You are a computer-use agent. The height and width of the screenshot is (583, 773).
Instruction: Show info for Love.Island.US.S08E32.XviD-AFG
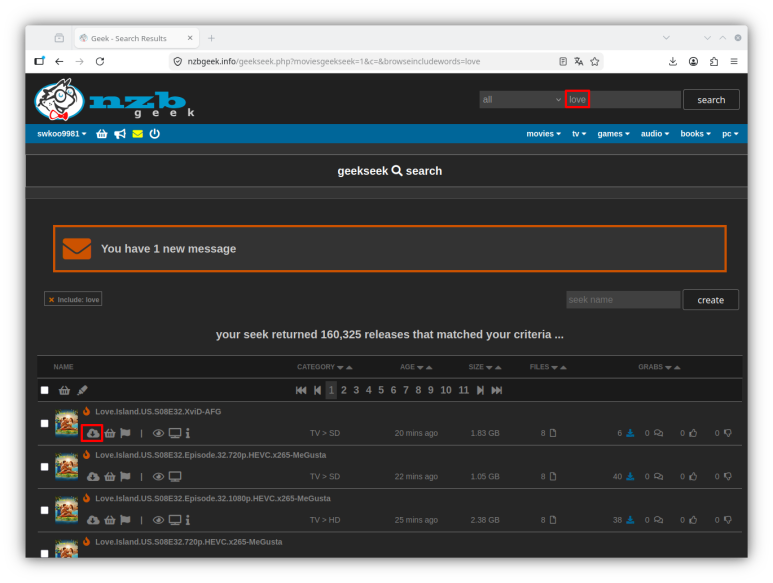point(188,433)
